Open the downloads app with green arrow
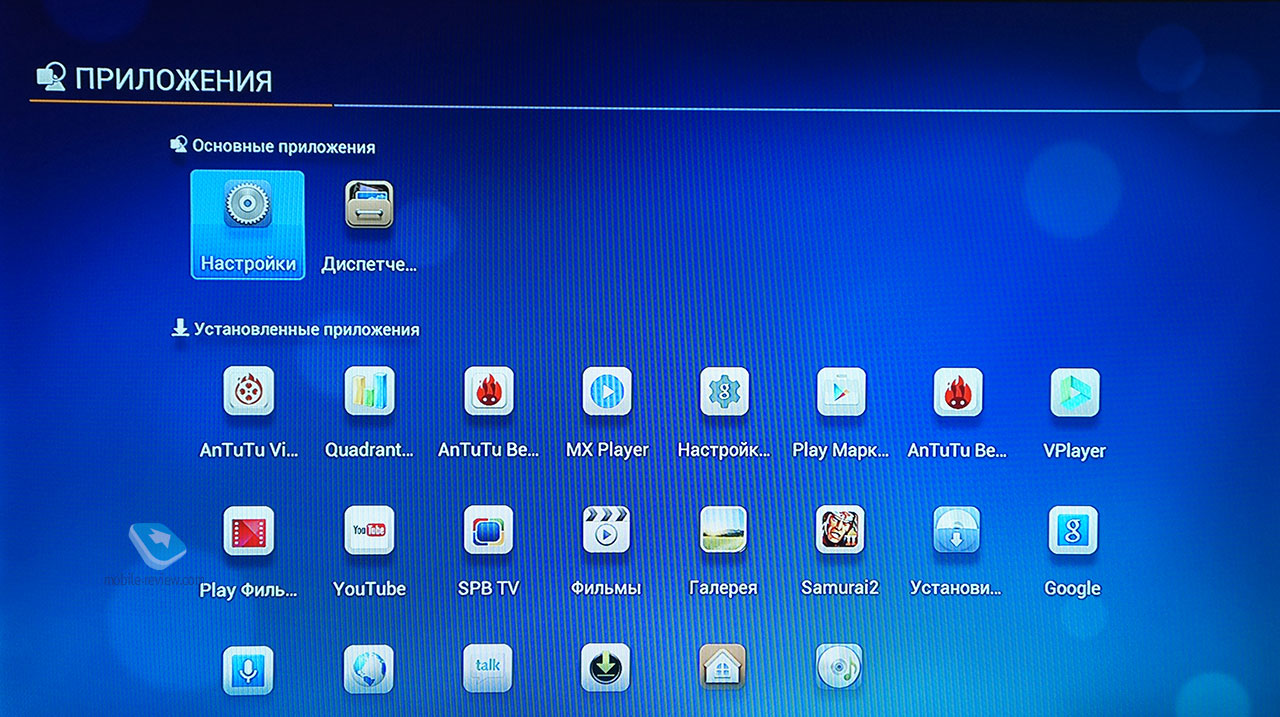This screenshot has height=717, width=1280. (606, 668)
